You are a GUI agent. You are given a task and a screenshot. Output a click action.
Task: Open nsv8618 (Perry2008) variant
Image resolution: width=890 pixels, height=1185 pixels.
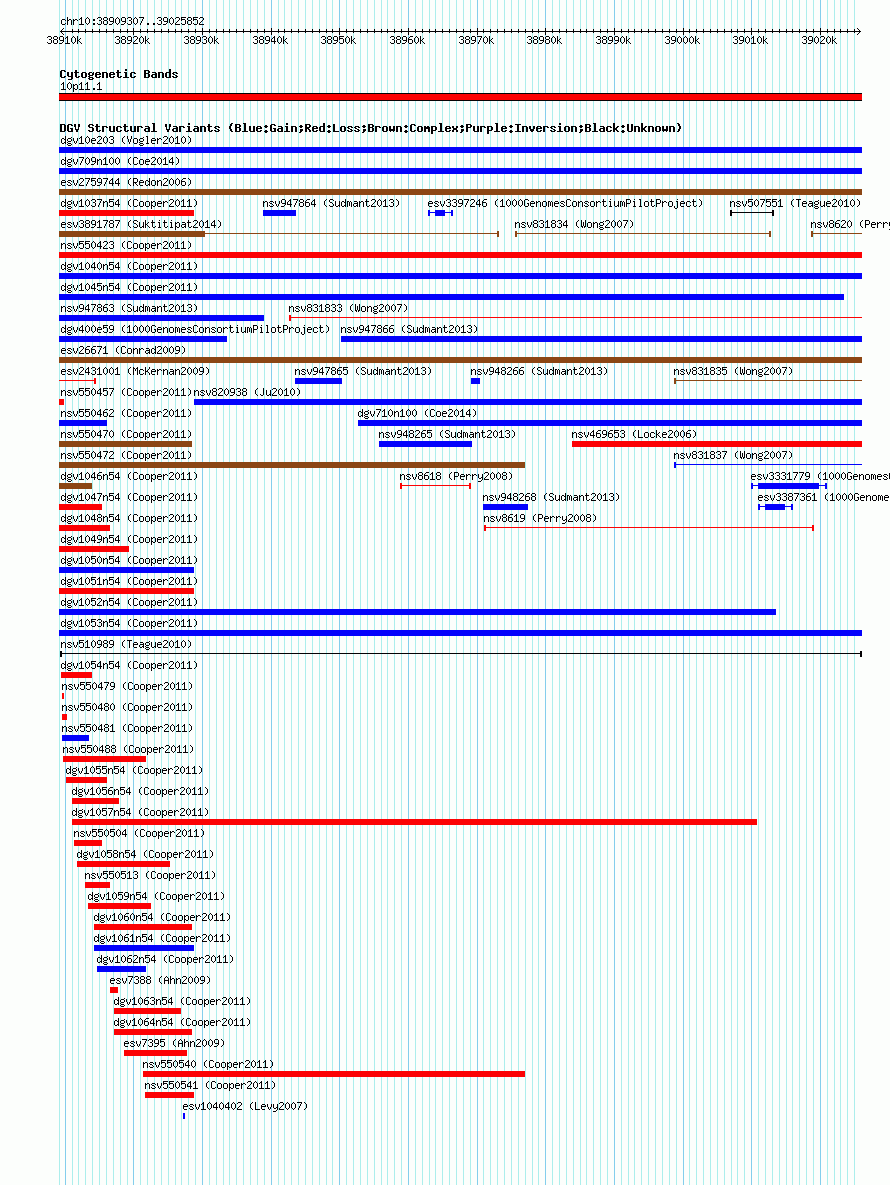456,477
